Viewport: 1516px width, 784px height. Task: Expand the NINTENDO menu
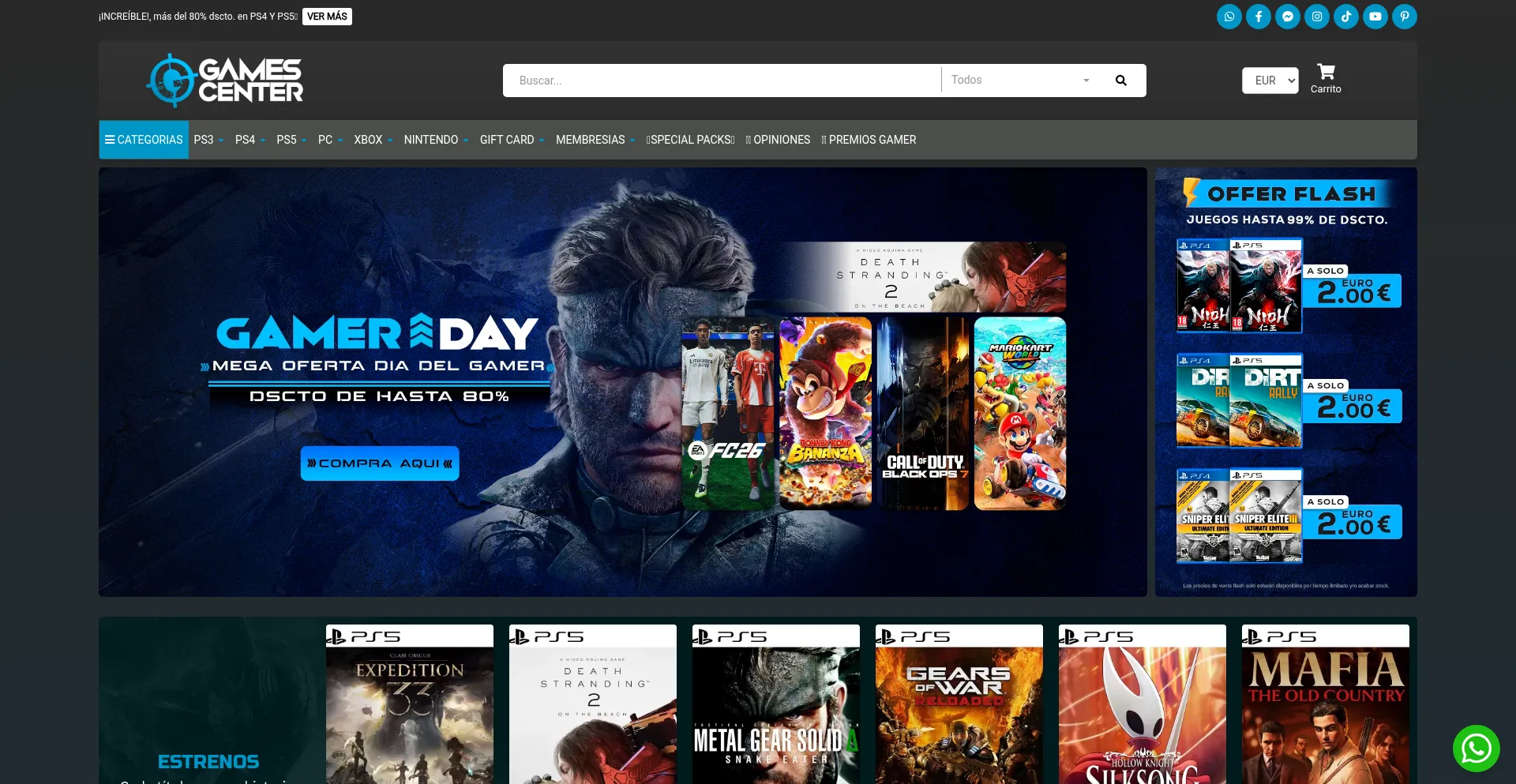[x=436, y=140]
